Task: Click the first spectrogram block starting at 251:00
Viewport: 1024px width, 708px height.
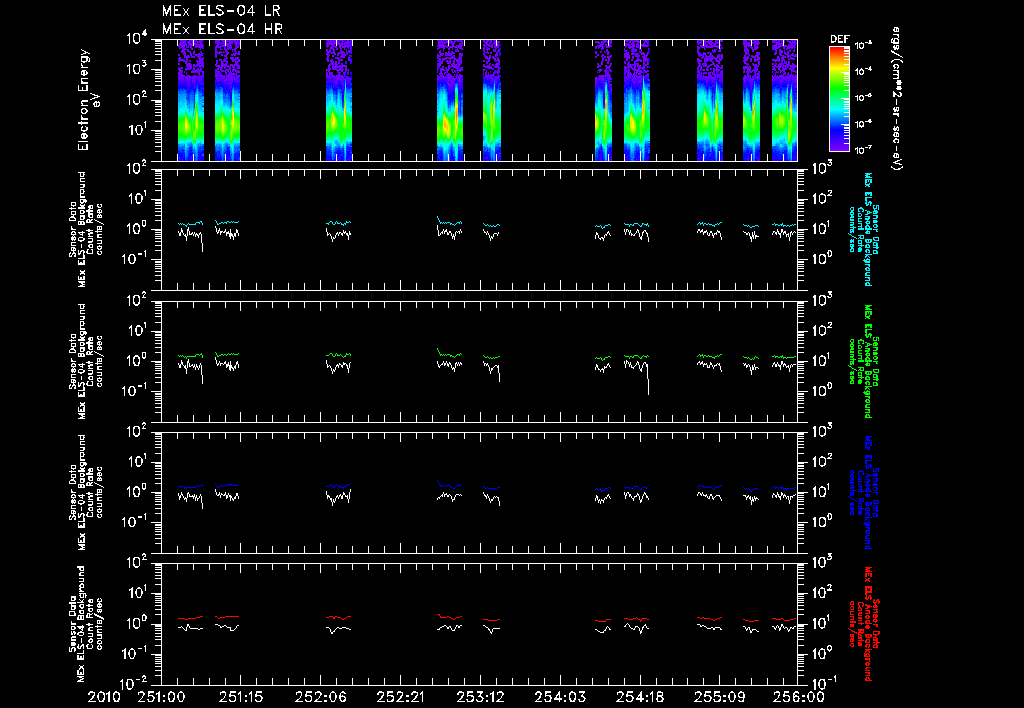Action: pos(191,100)
